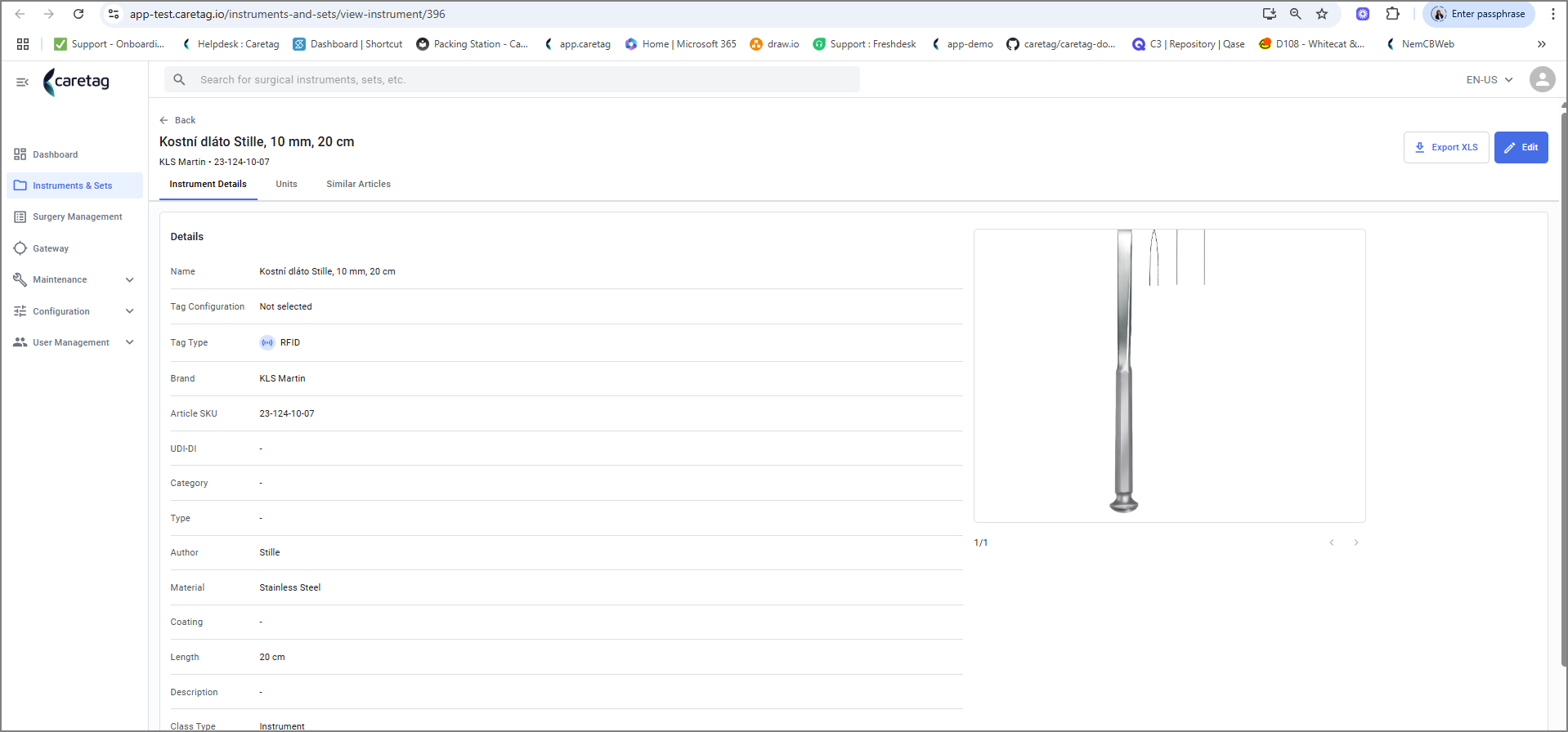Click the caretag logo
Viewport: 1568px width, 732px height.
click(x=76, y=82)
